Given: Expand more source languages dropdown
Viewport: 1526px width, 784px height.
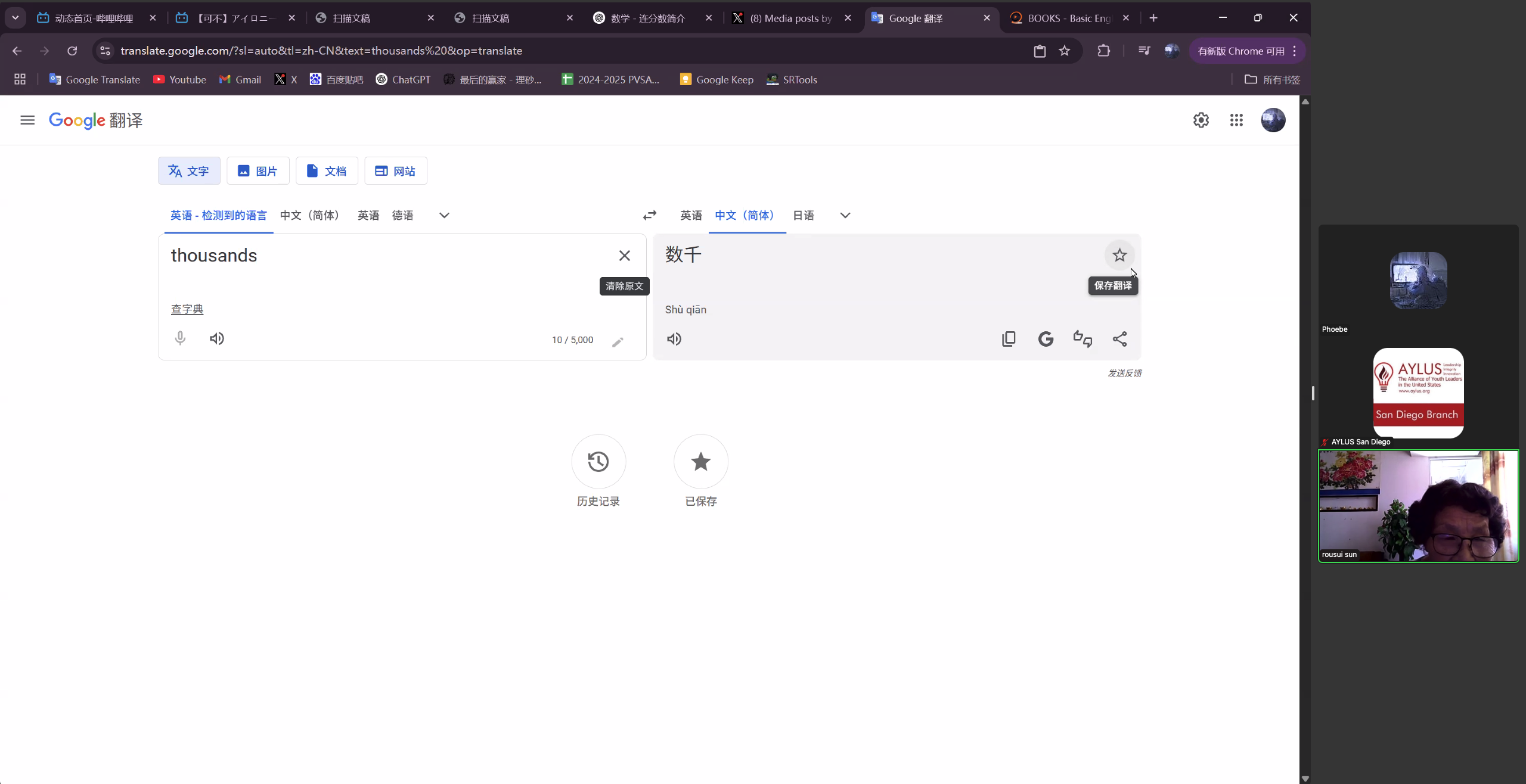Looking at the screenshot, I should [444, 216].
